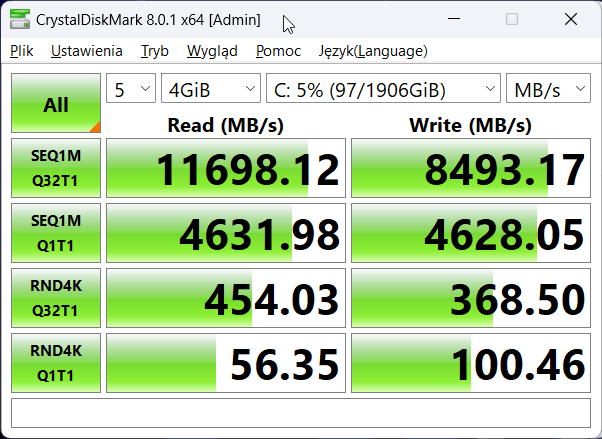Open the Wygląd menu
Viewport: 602px width, 439px height.
click(212, 51)
